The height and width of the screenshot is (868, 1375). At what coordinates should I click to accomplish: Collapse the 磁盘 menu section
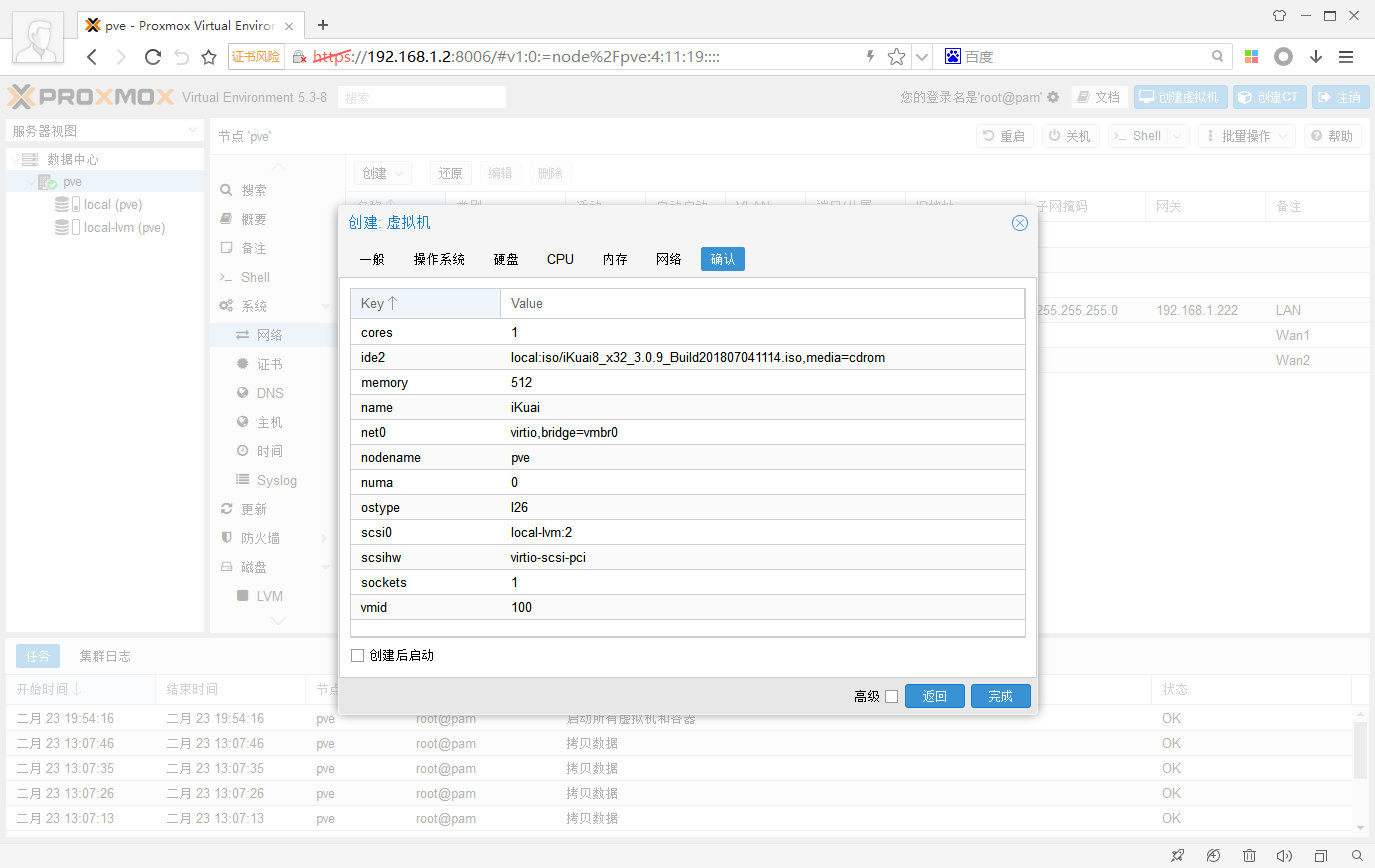[326, 567]
